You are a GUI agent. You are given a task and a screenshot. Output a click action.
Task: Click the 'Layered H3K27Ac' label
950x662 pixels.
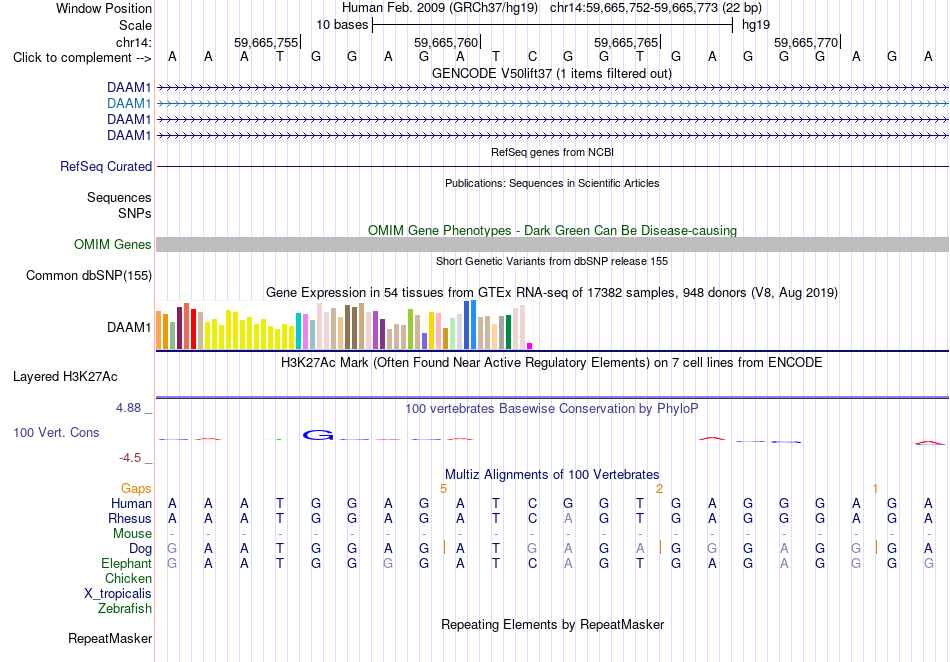pos(65,377)
